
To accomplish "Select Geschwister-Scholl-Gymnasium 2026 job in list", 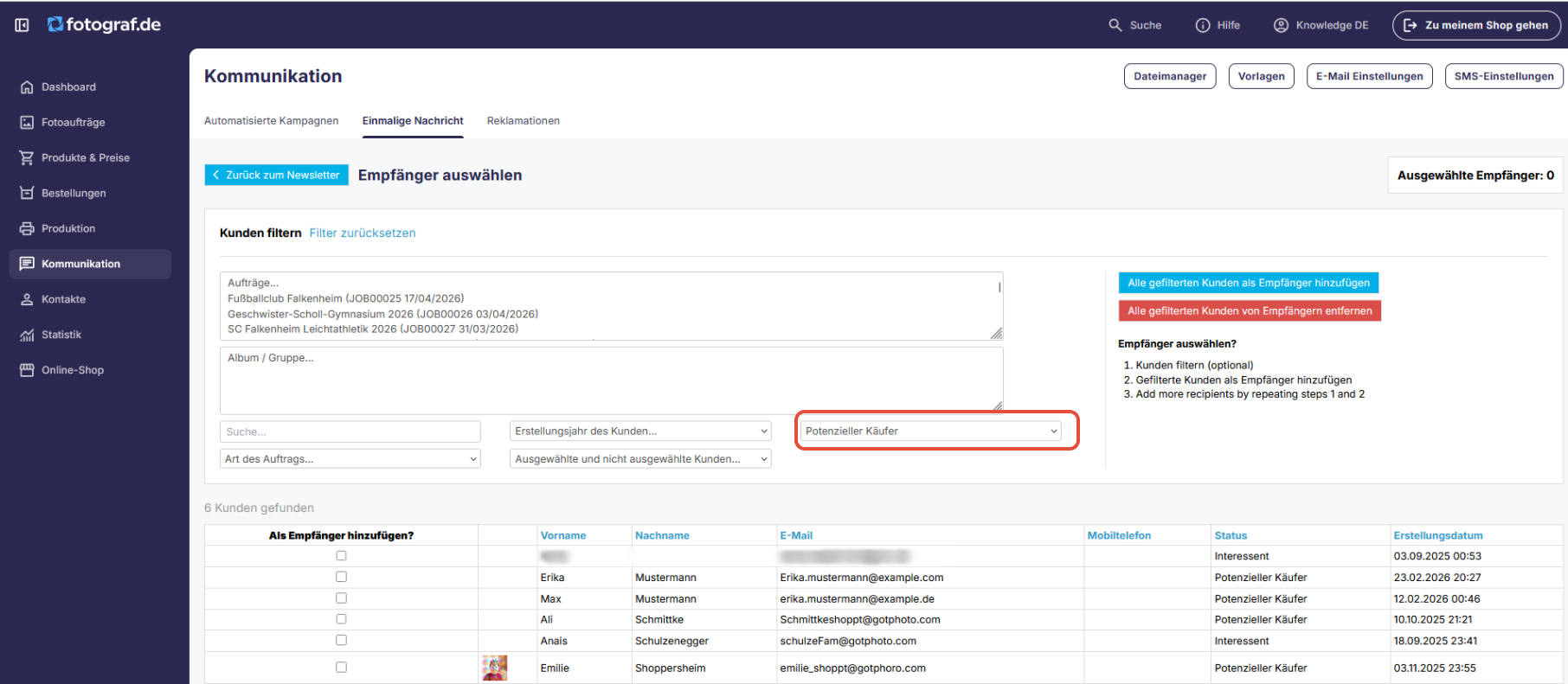I will point(382,314).
